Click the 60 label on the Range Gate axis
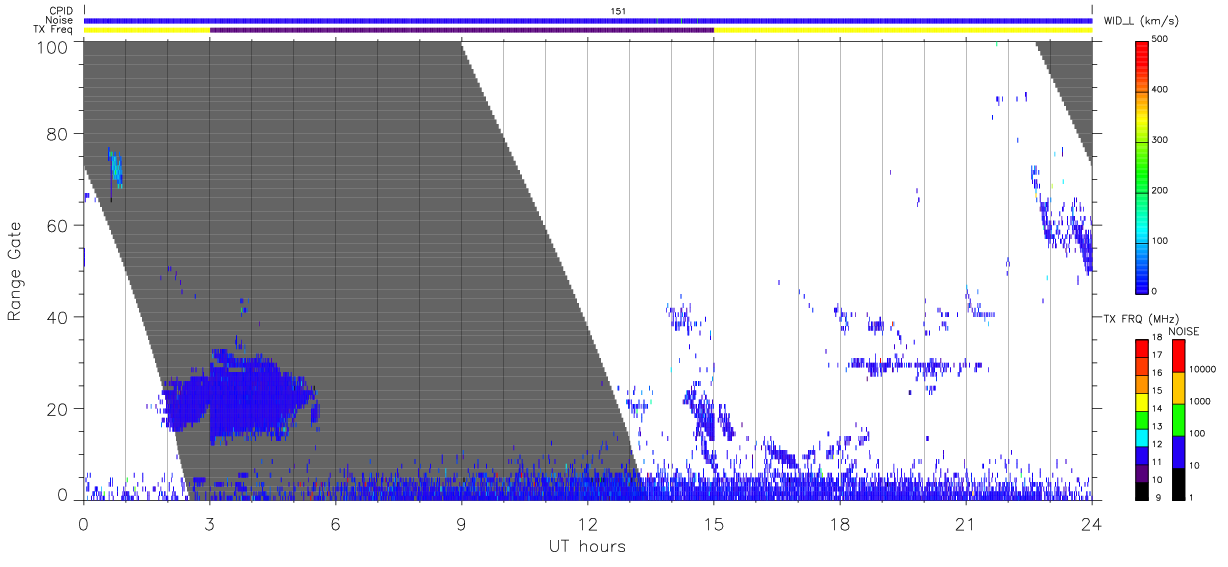The height and width of the screenshot is (567, 1228). coord(59,226)
